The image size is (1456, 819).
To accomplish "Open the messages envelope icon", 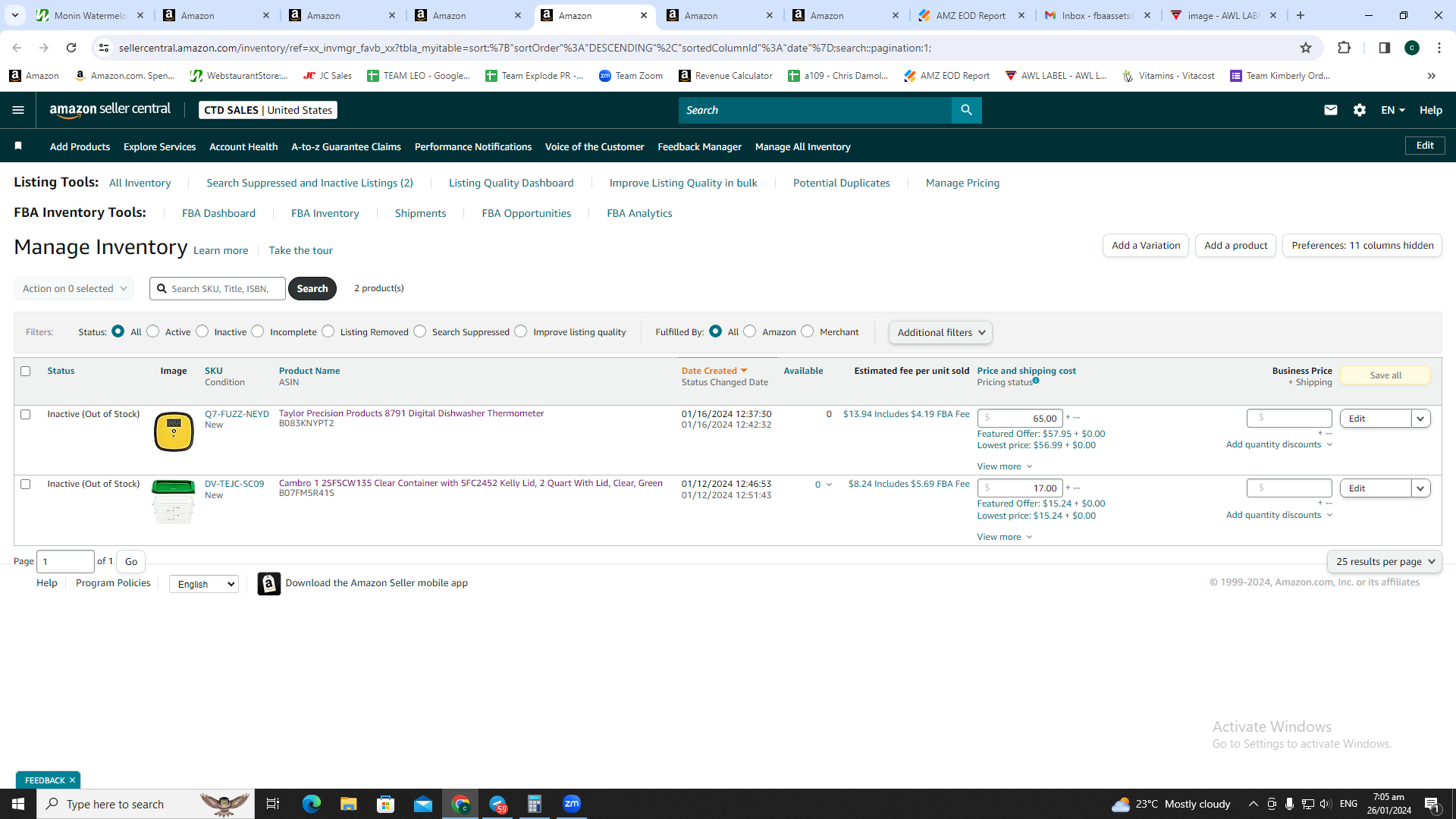I will point(1330,110).
